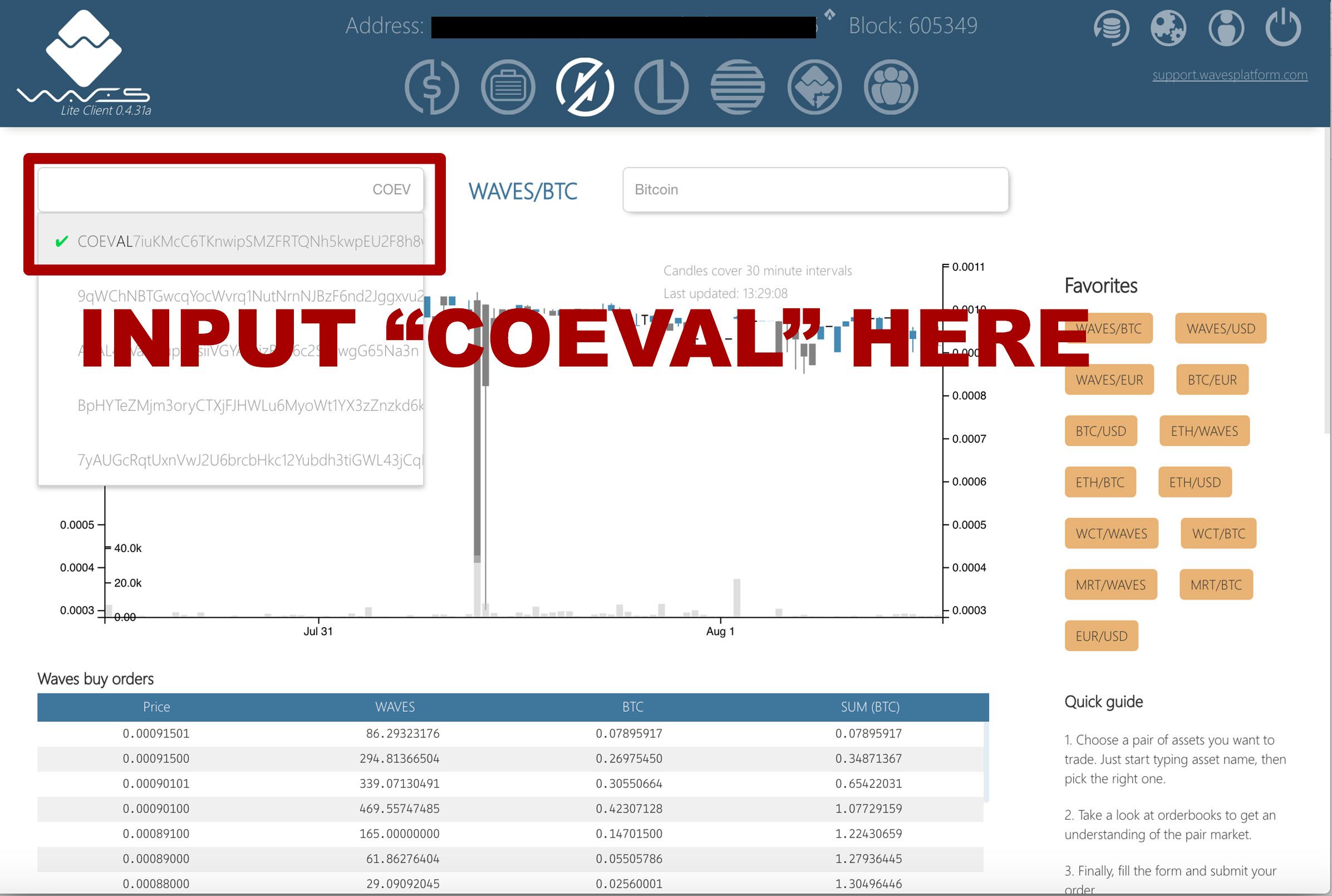Click the COEV asset search field
The image size is (1332, 896).
point(230,190)
